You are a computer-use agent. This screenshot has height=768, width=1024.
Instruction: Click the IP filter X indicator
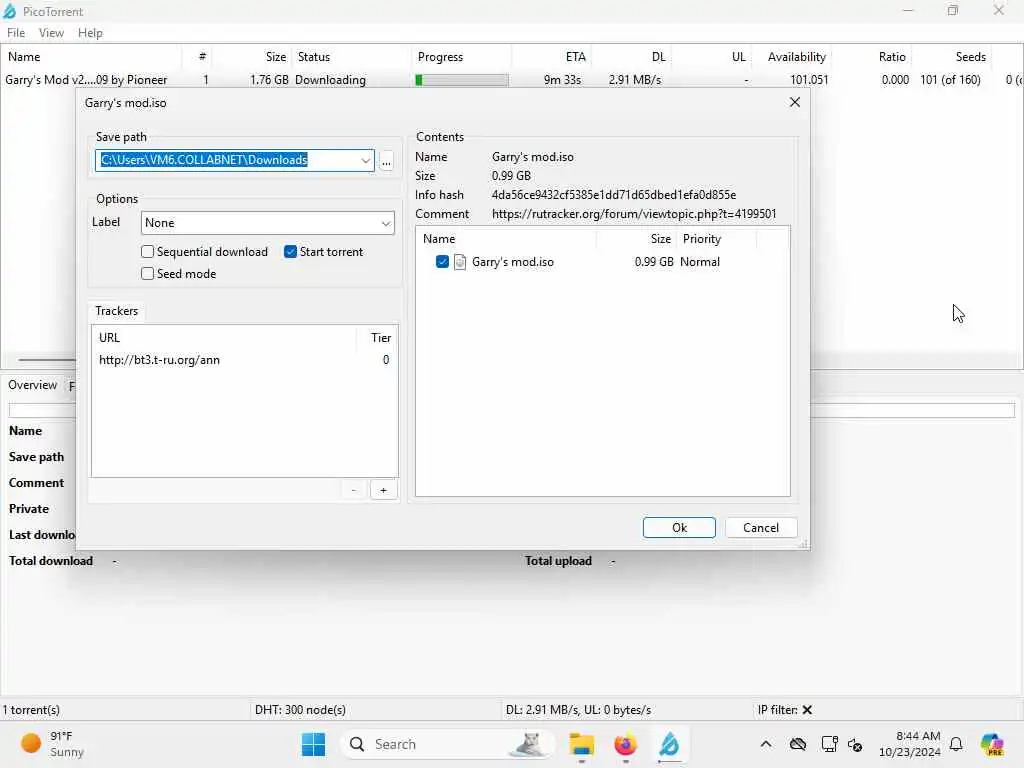[x=807, y=710]
